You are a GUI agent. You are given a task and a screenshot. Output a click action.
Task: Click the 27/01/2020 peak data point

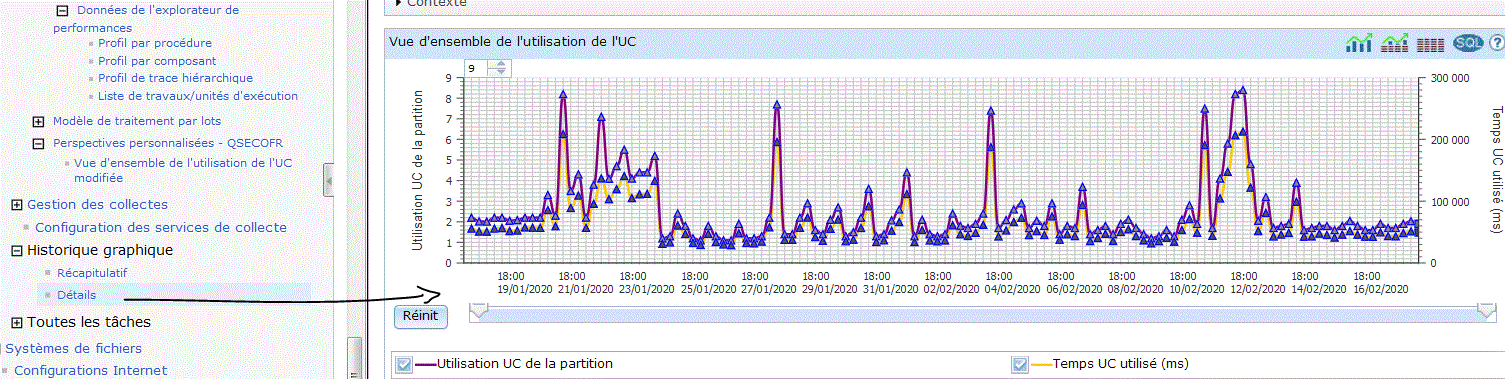pos(776,105)
